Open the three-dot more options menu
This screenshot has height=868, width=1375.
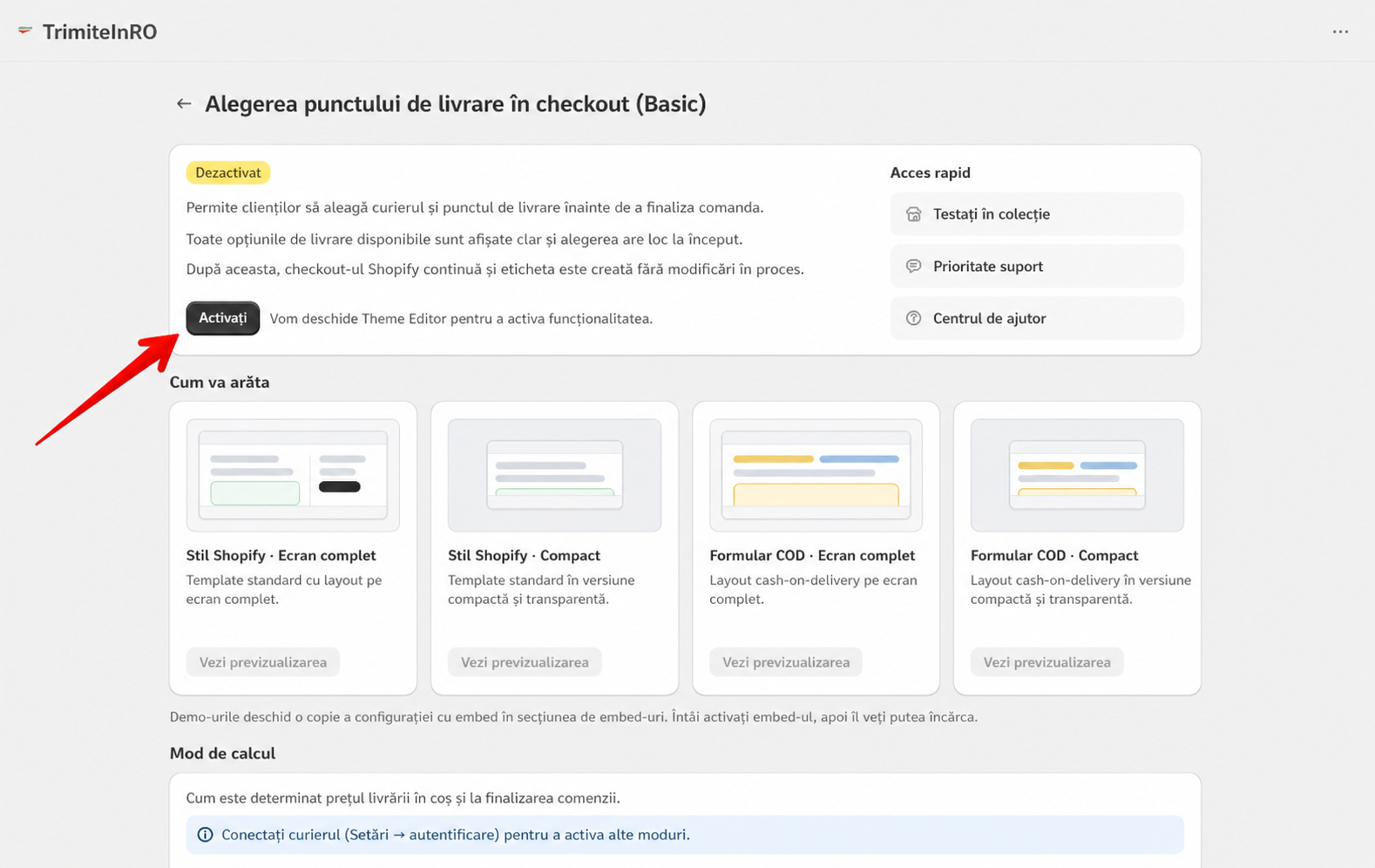[x=1340, y=32]
